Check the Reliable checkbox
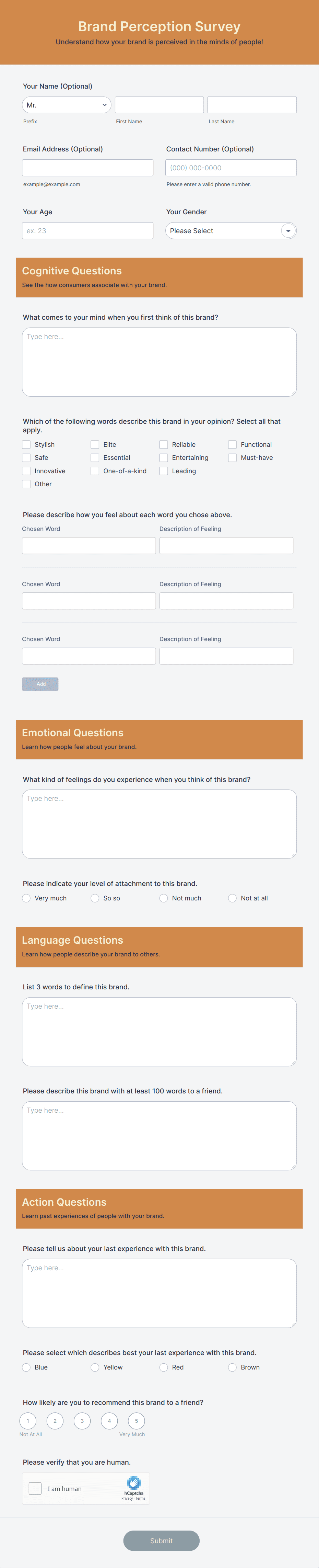This screenshot has width=319, height=1568. (x=164, y=444)
